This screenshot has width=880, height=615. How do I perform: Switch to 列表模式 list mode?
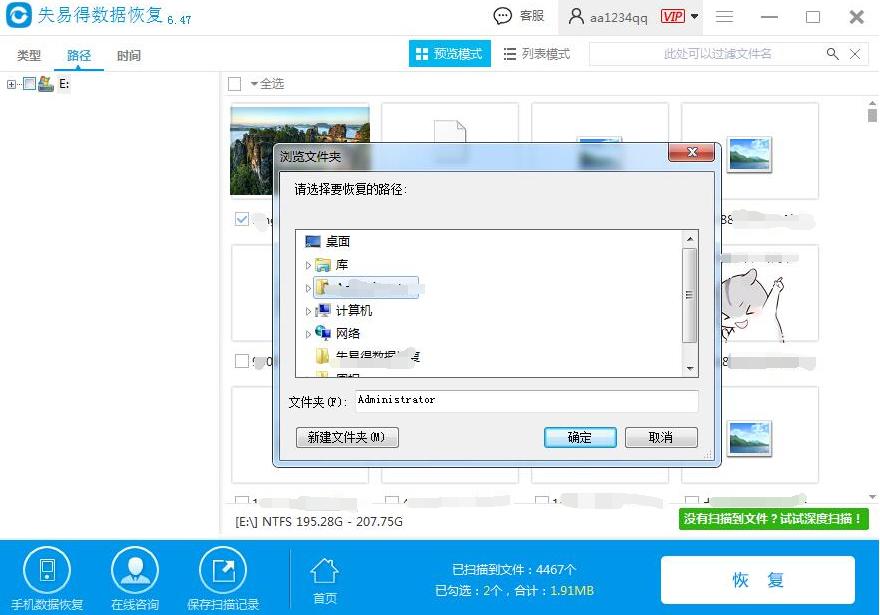(x=537, y=53)
